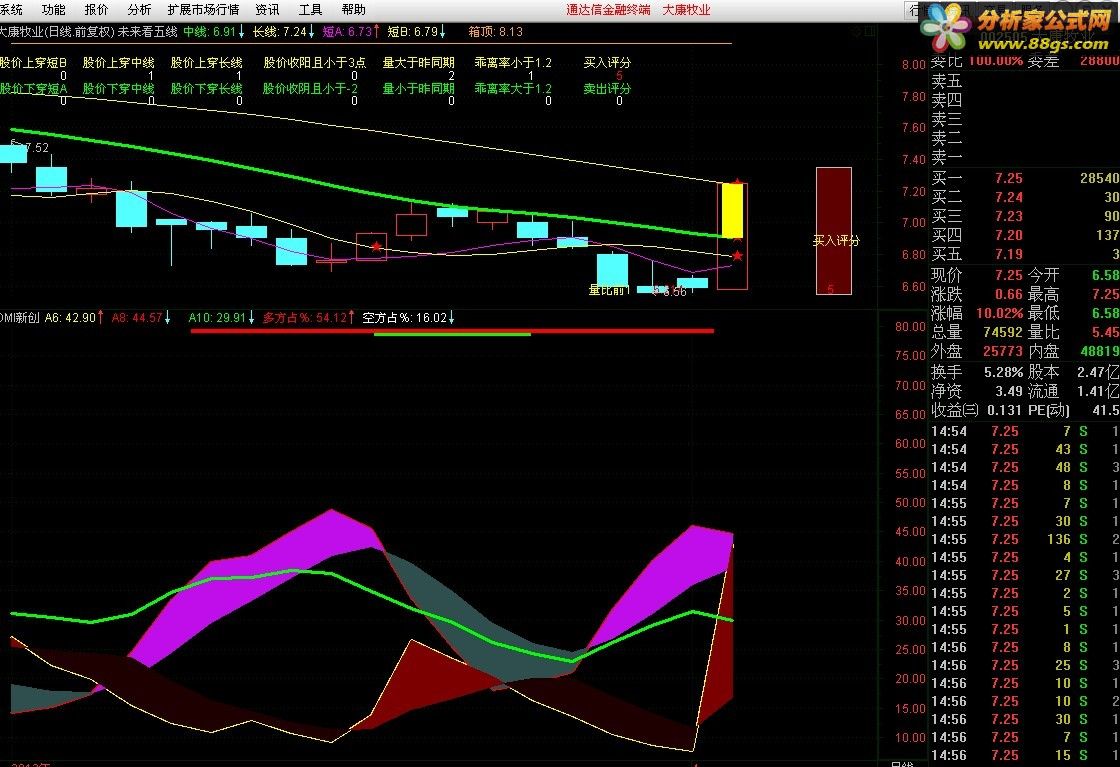Open the 分析 menu

[139, 9]
